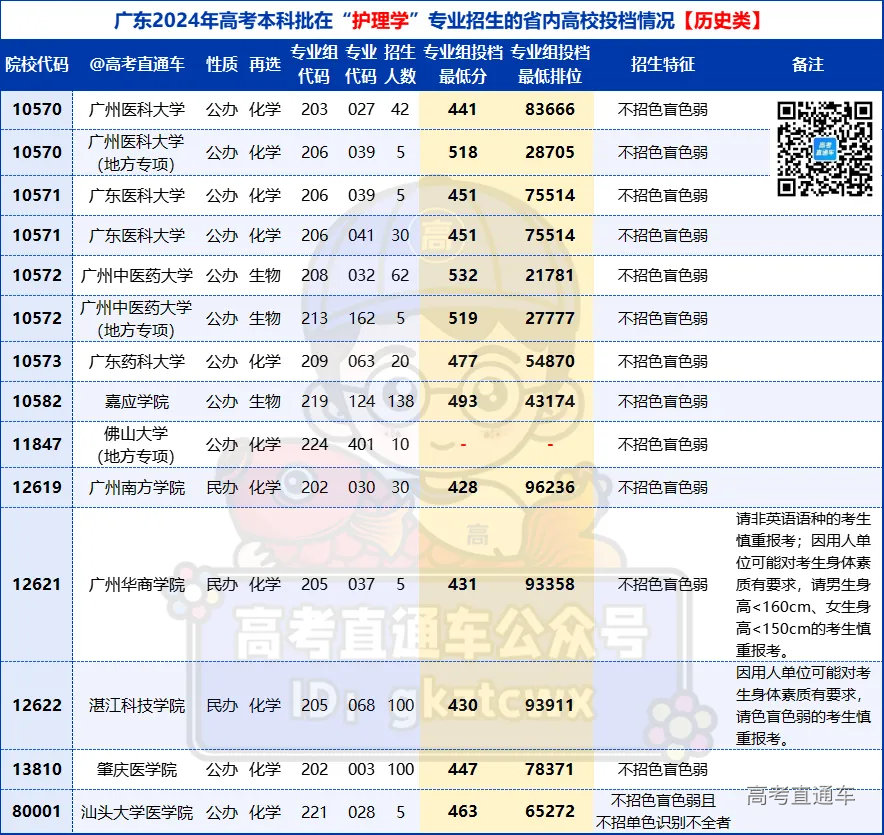Click the remark text for 广州华商学院

tap(805, 584)
